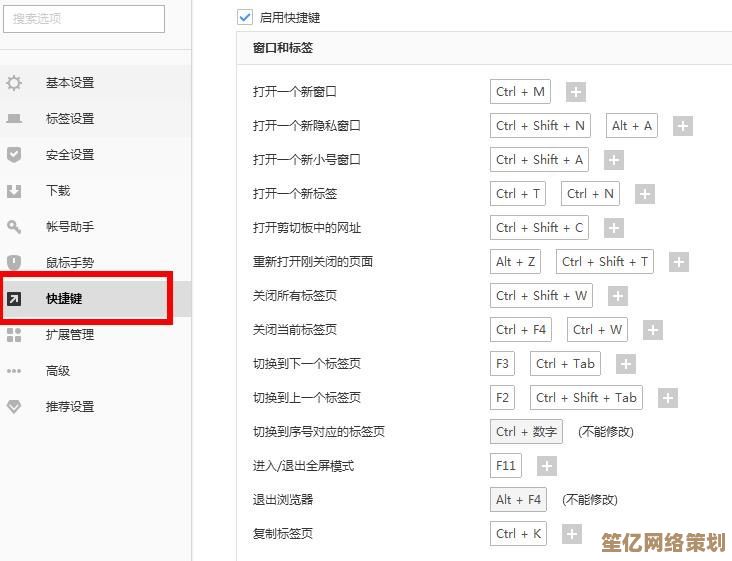Click the Ctrl + M shortcut button
Viewport: 732px width, 561px height.
pos(520,92)
